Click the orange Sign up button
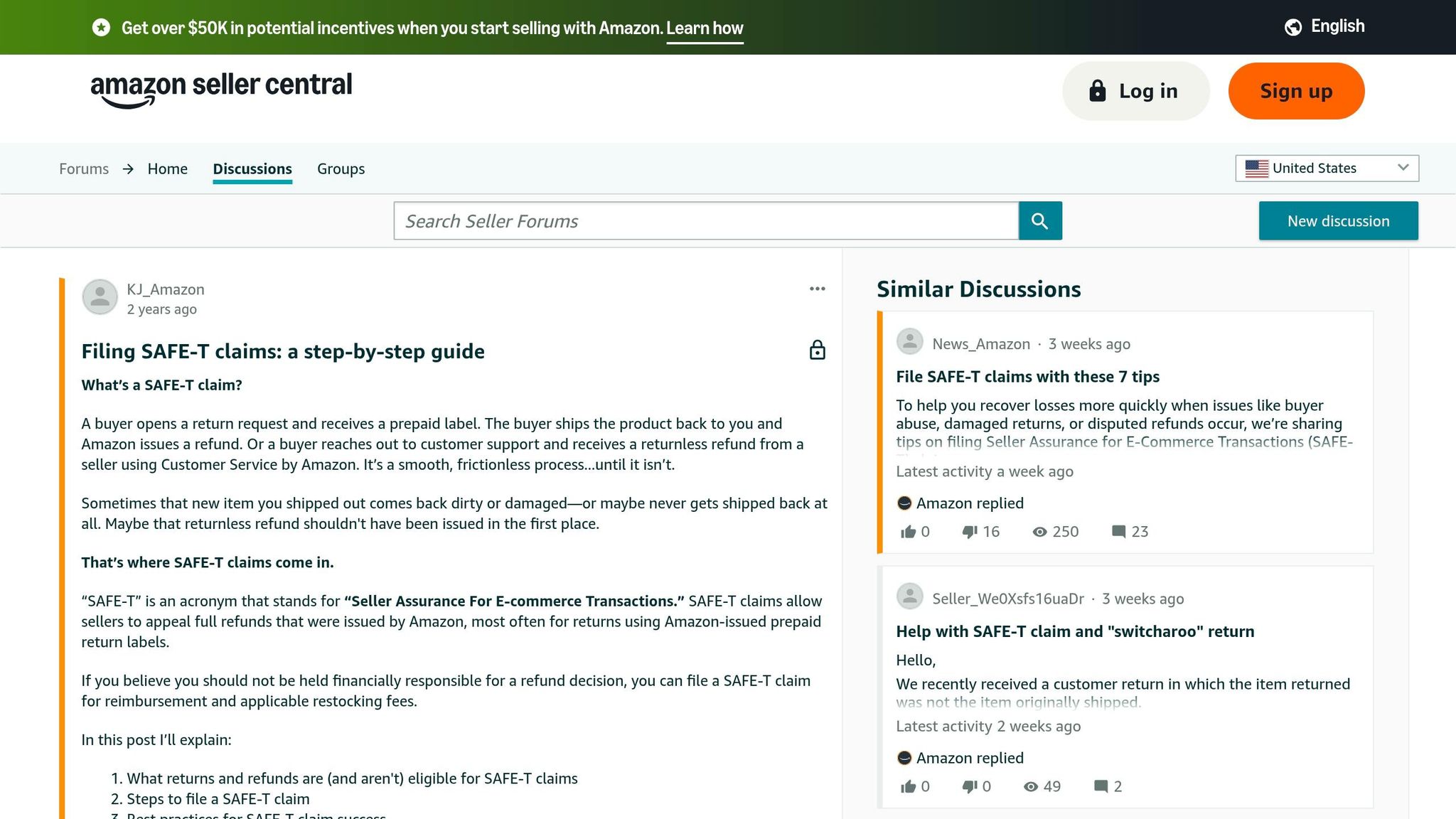The height and width of the screenshot is (819, 1456). [1296, 91]
